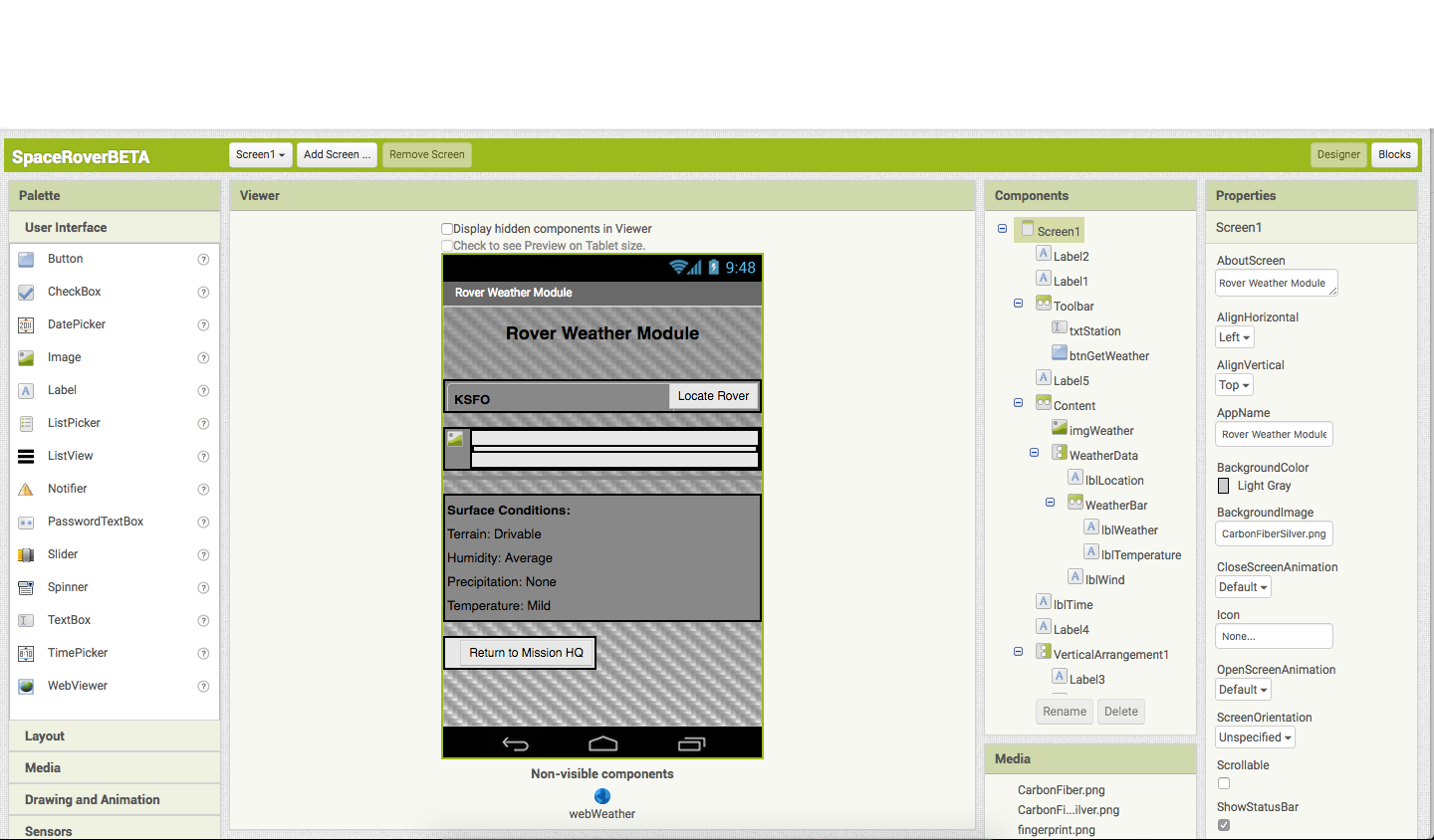1434x840 pixels.
Task: Collapse the WeatherData tree node
Action: tap(1034, 453)
